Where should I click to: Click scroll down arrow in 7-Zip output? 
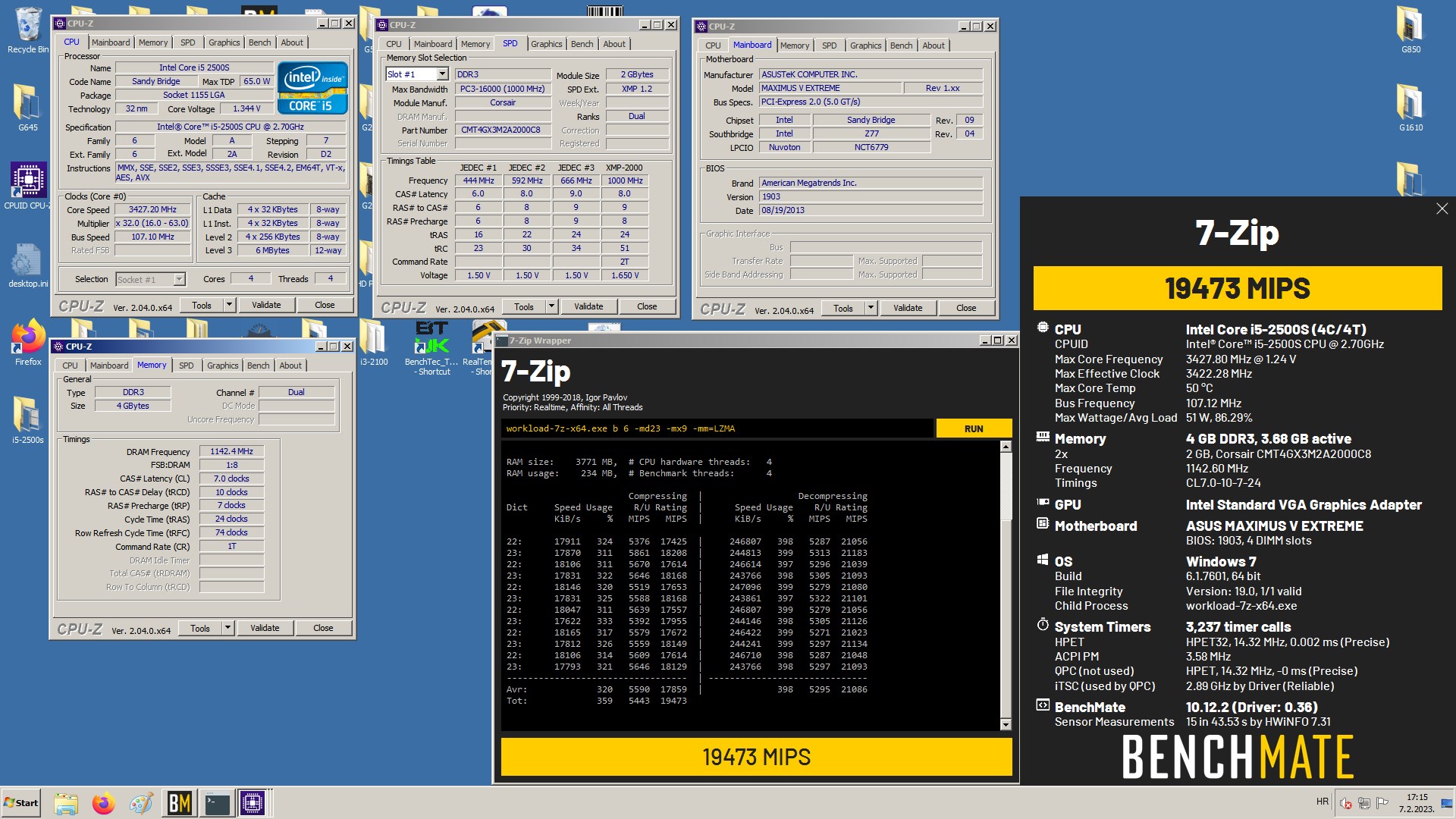tap(1006, 725)
